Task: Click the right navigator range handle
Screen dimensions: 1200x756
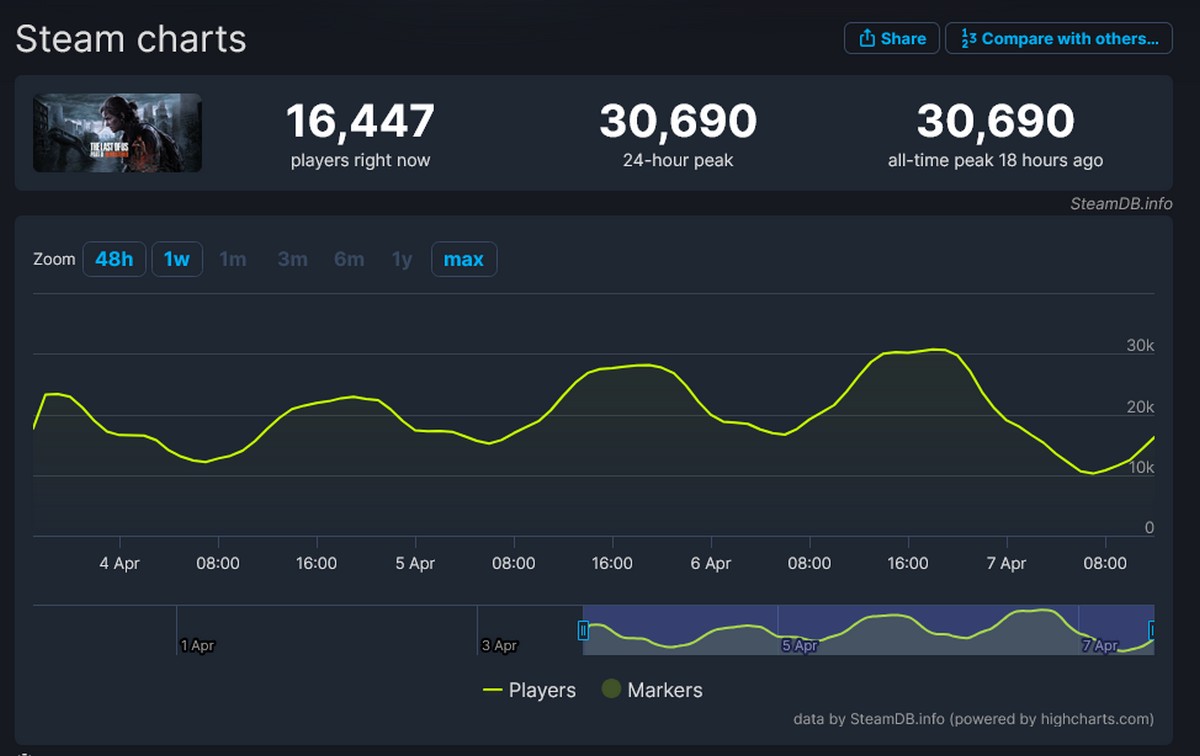Action: [1153, 630]
